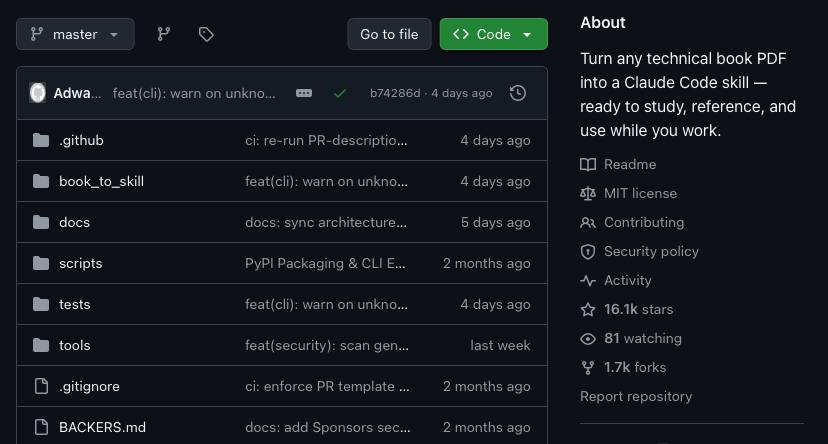Show the green checkmark build status
The image size is (828, 444).
(x=340, y=93)
